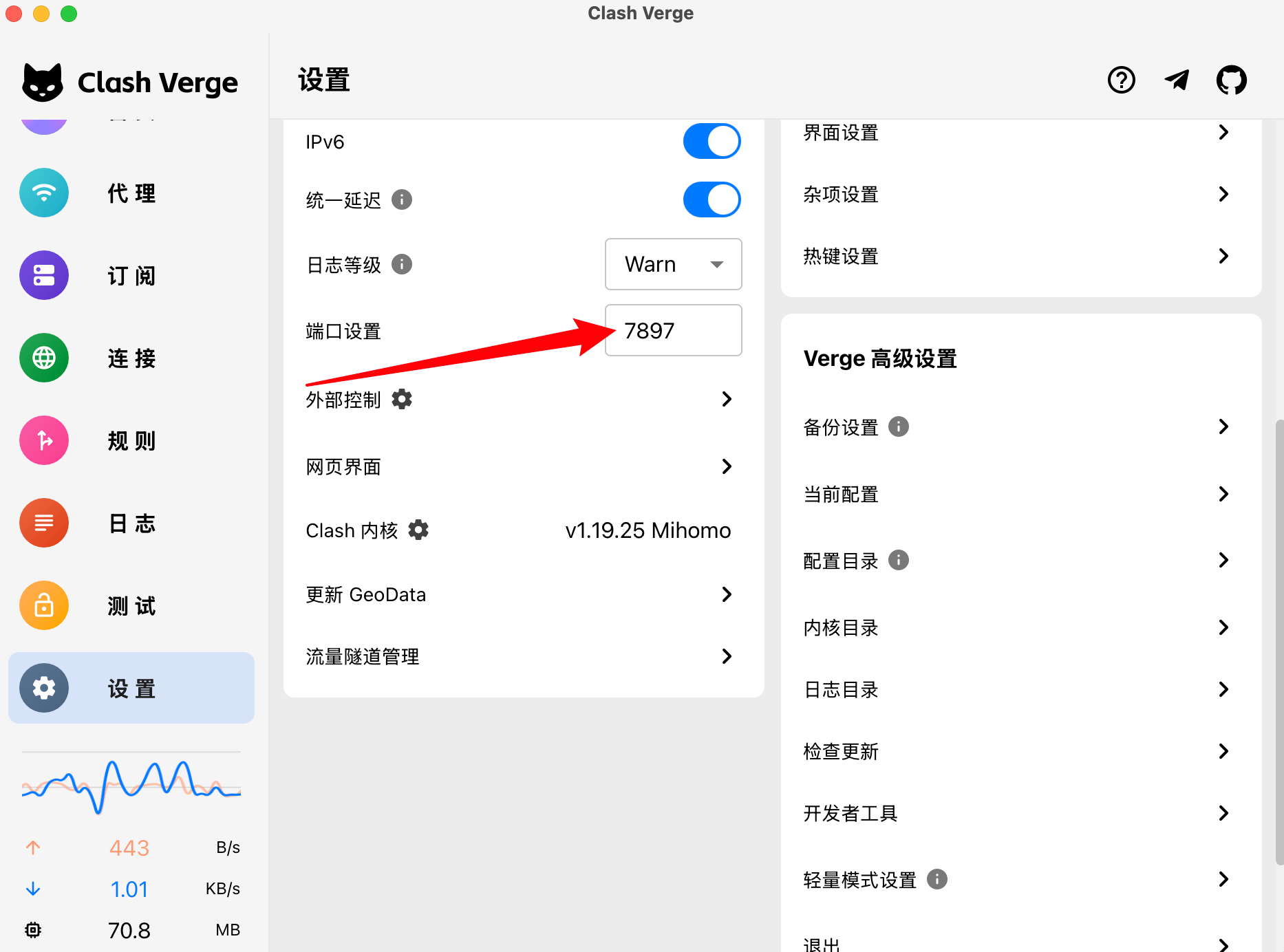
Task: Click the info icon beside 统一延迟
Action: pos(402,199)
